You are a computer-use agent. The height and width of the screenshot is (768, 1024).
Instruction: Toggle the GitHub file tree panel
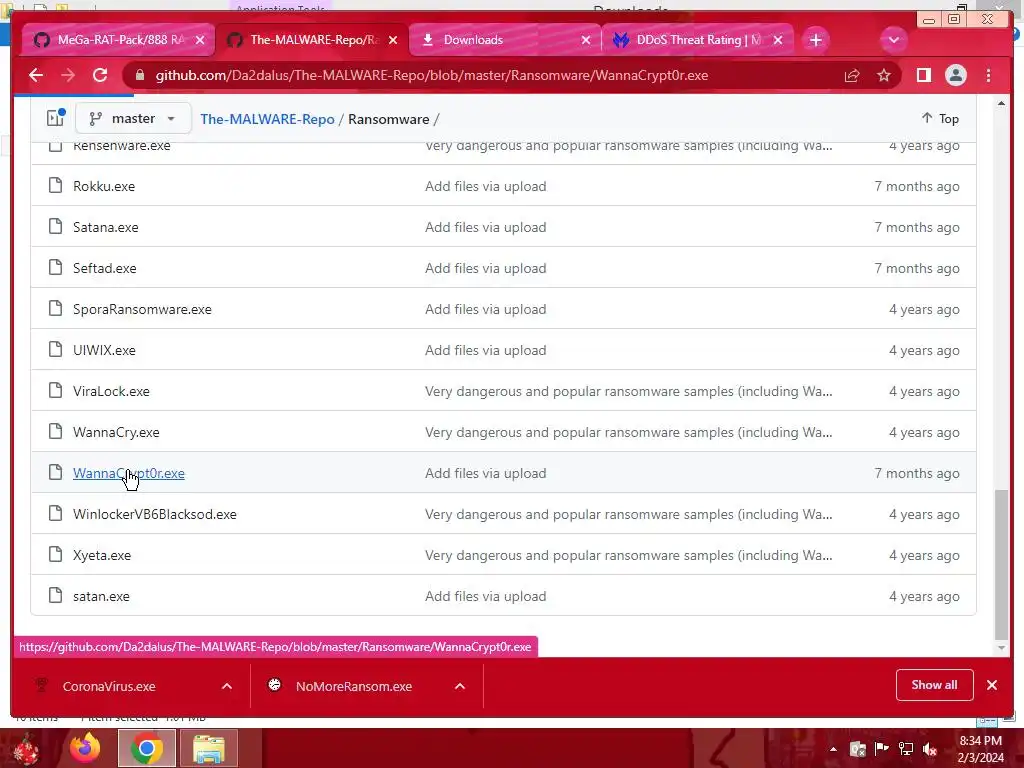(56, 118)
